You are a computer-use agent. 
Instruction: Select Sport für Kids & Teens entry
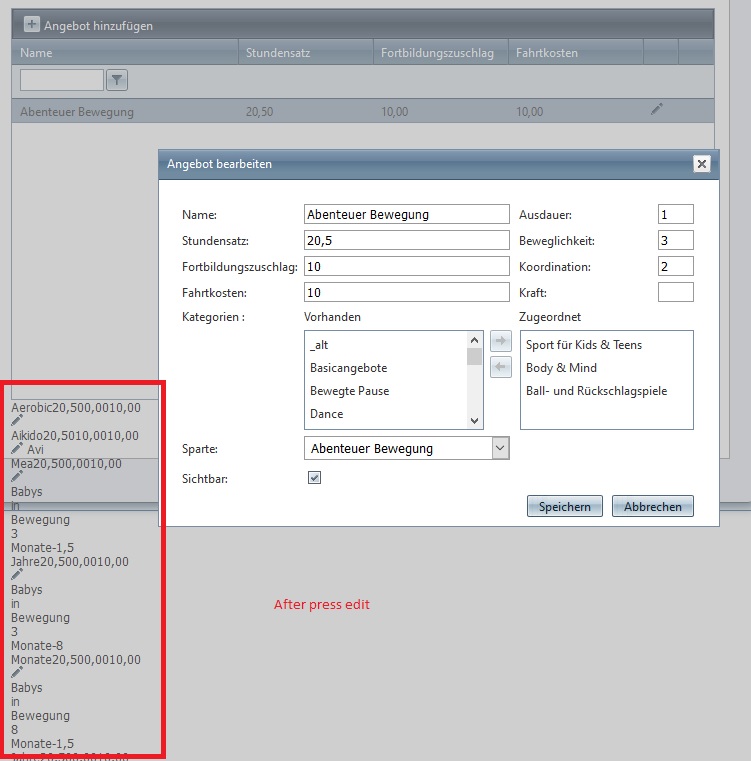[x=584, y=345]
